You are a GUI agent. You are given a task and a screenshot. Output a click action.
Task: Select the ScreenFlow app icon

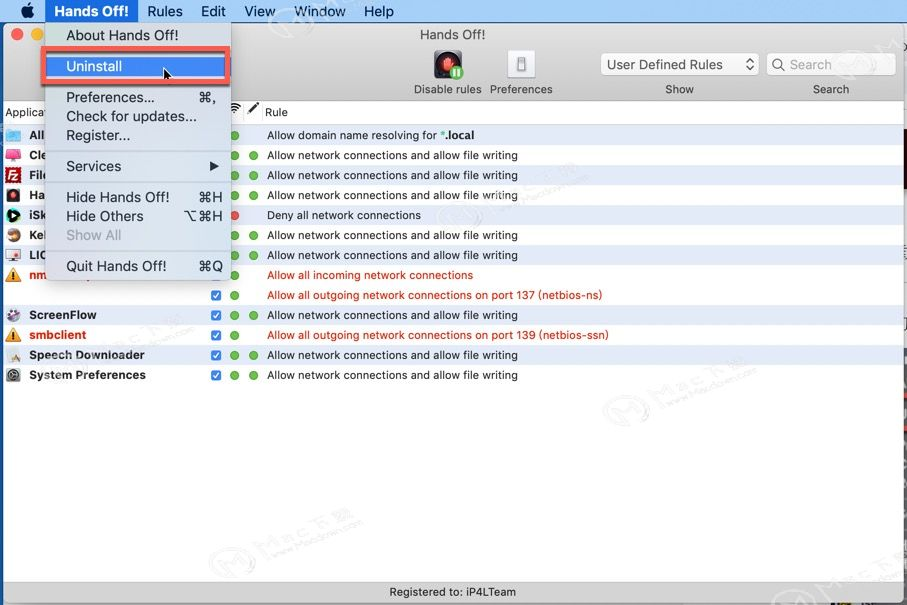tap(13, 315)
